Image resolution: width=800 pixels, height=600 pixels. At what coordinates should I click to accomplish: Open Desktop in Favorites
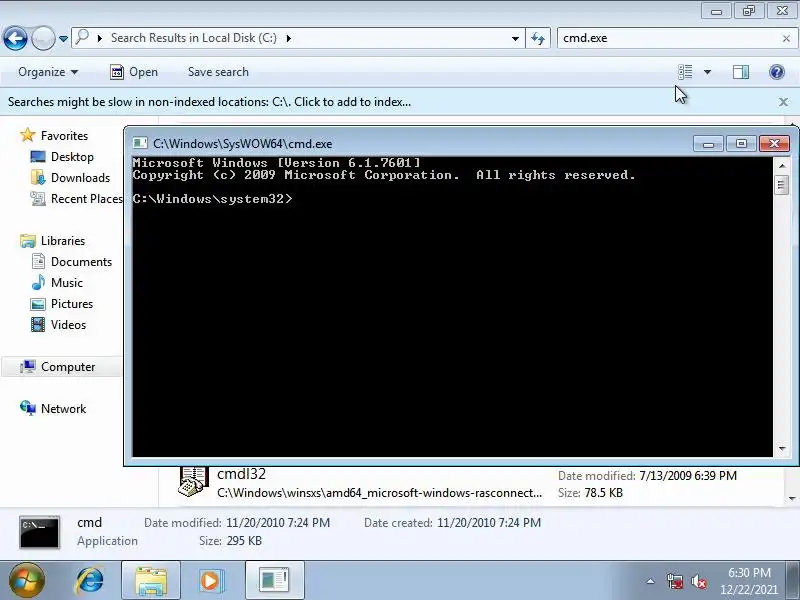click(x=72, y=157)
